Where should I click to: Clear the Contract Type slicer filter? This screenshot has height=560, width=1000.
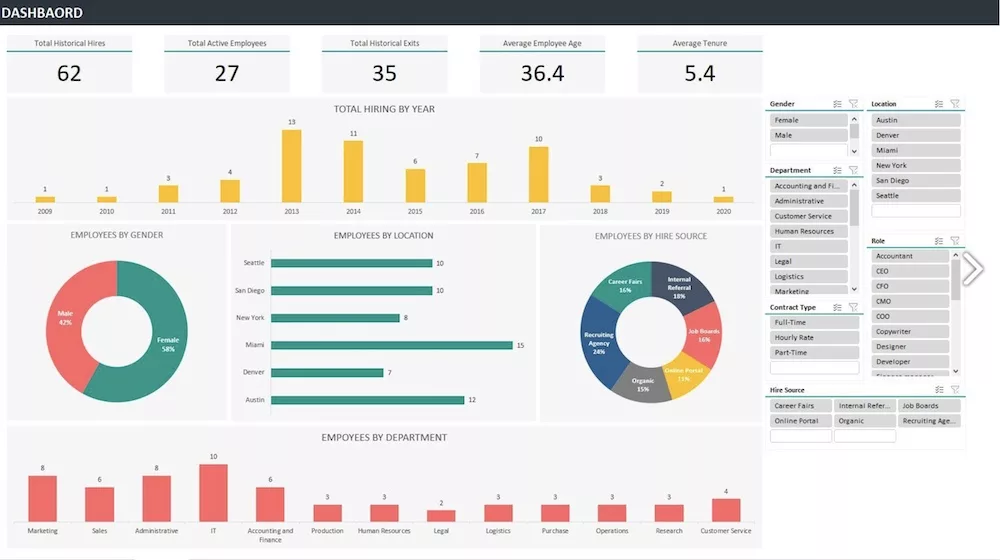pyautogui.click(x=853, y=307)
